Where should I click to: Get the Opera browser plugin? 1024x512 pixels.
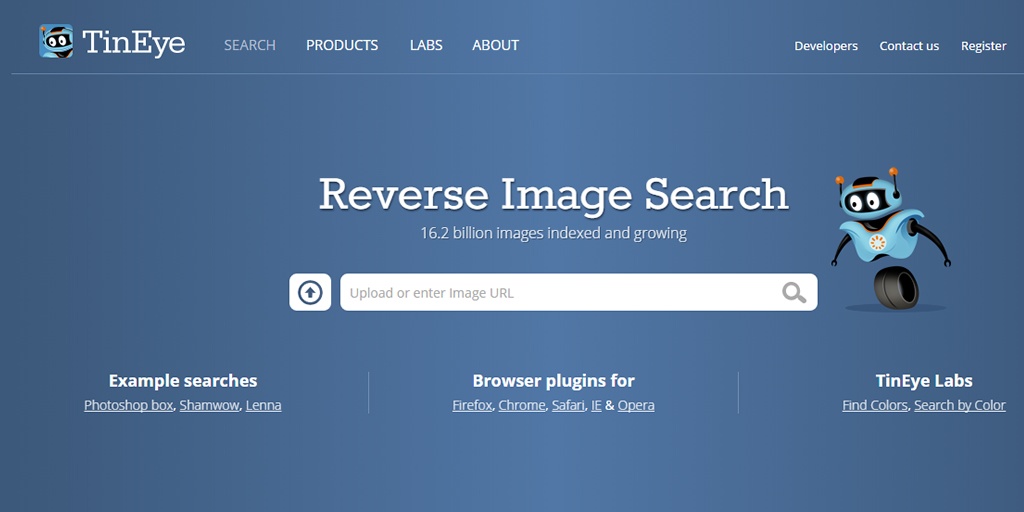pyautogui.click(x=636, y=405)
